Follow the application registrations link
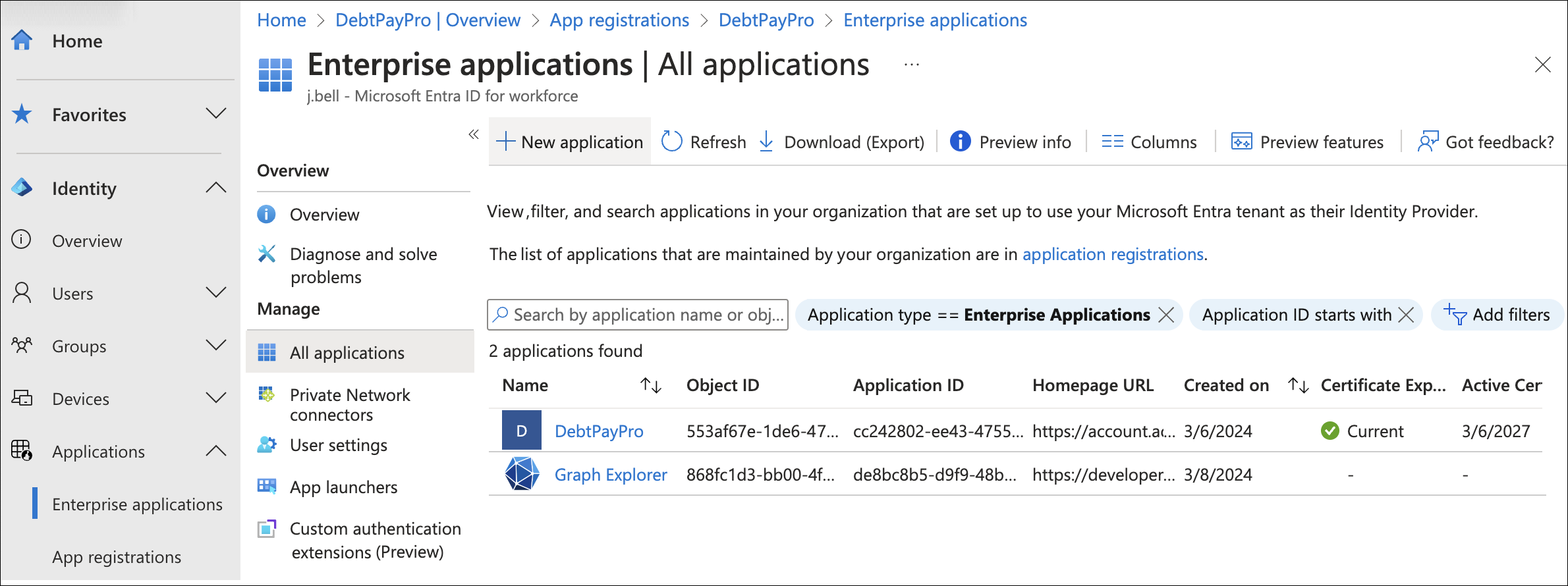This screenshot has width=1568, height=586. (1113, 254)
